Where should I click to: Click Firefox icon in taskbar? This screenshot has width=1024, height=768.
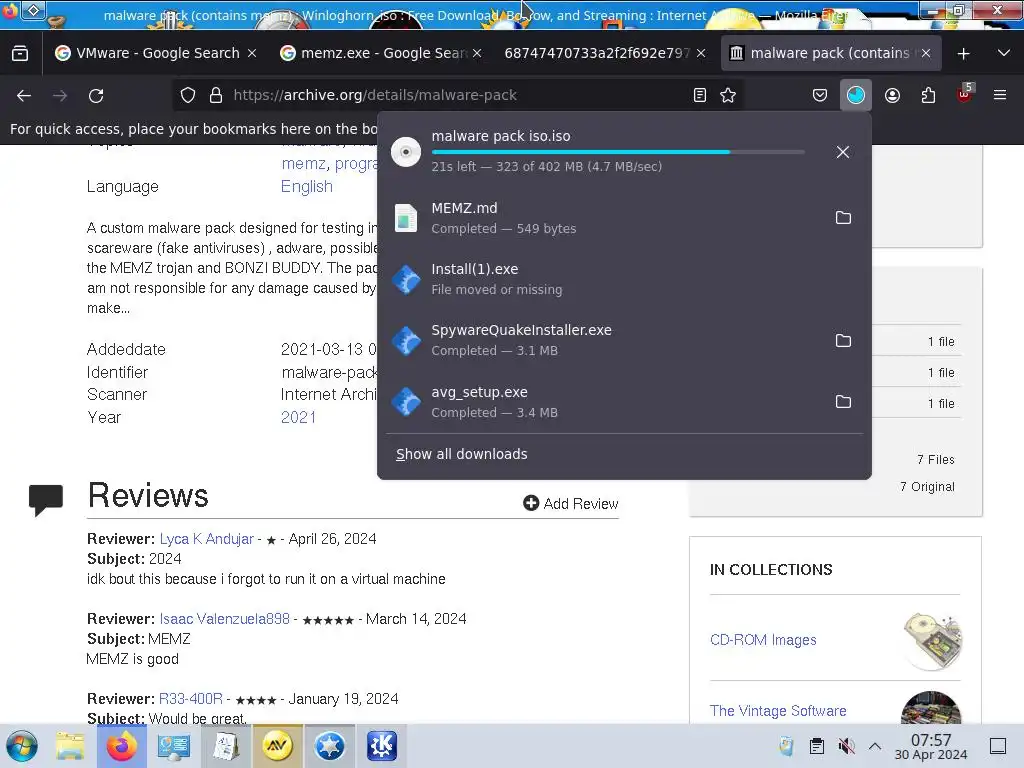coord(122,746)
